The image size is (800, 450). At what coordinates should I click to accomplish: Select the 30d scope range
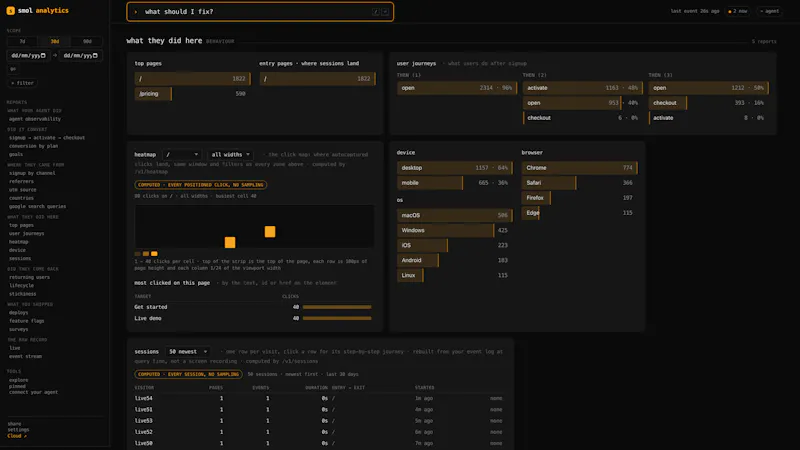(x=55, y=41)
